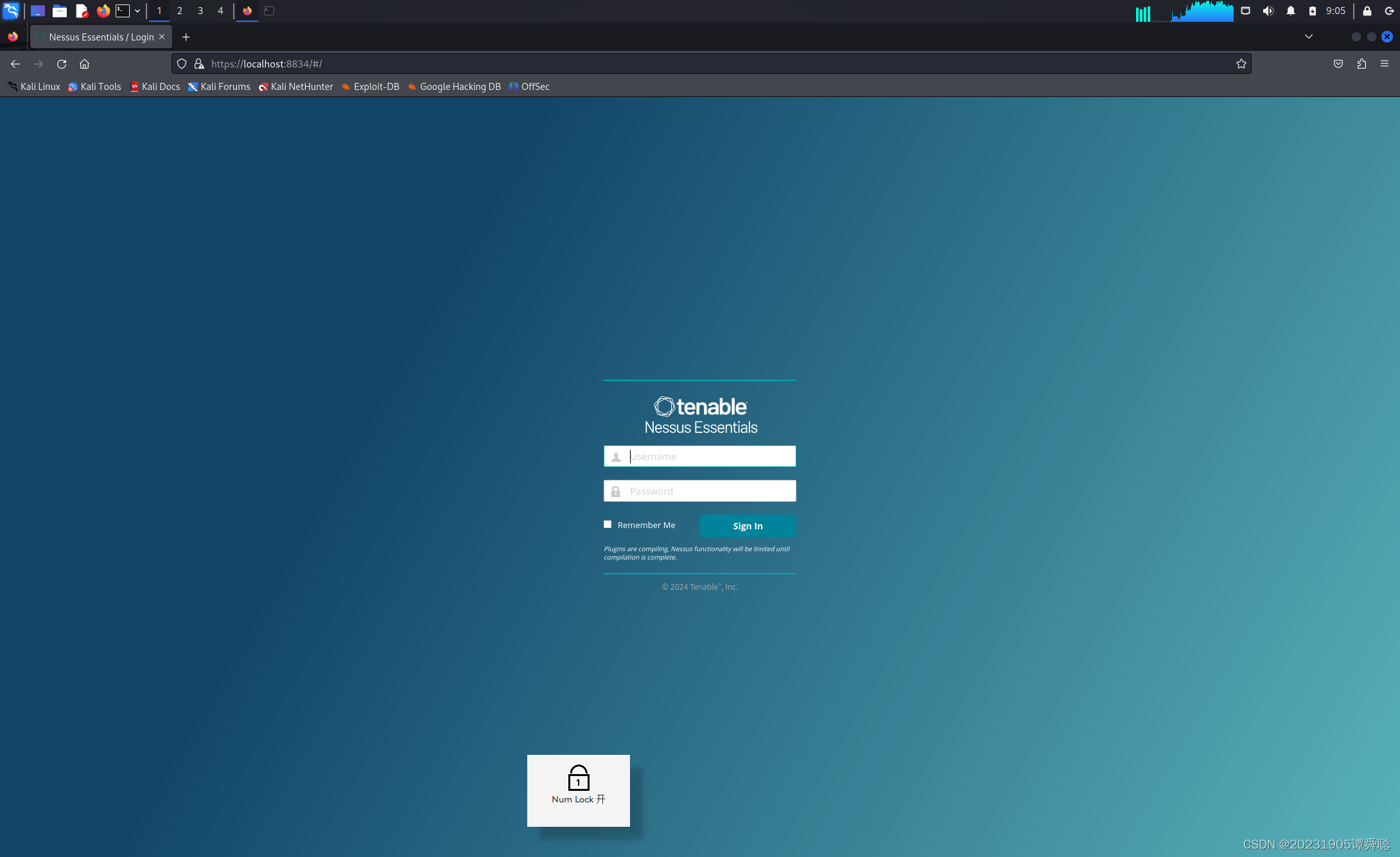Open the power manager battery icon
The image size is (1400, 857).
(x=1312, y=11)
